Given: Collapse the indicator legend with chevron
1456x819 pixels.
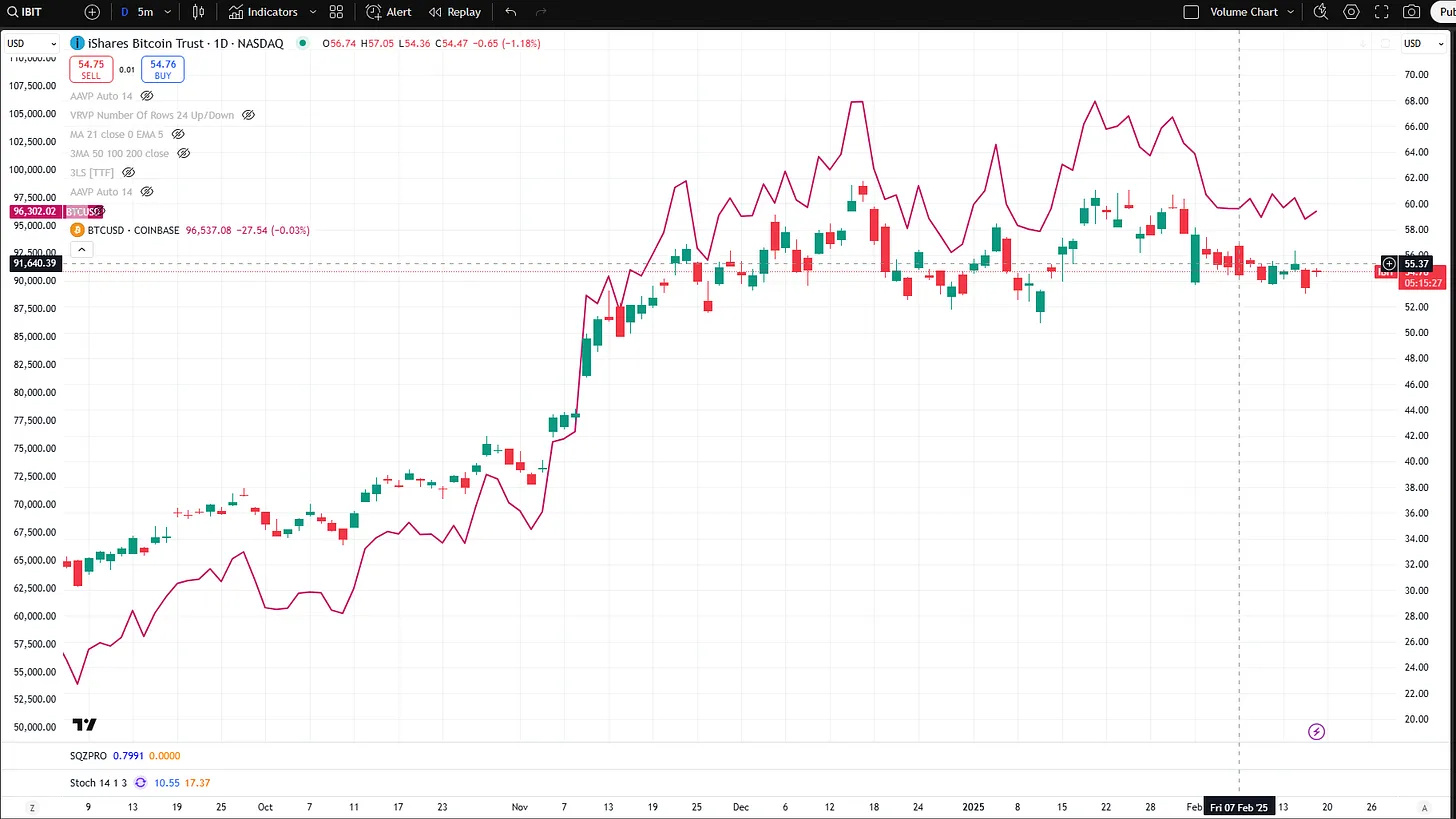Looking at the screenshot, I should point(82,250).
